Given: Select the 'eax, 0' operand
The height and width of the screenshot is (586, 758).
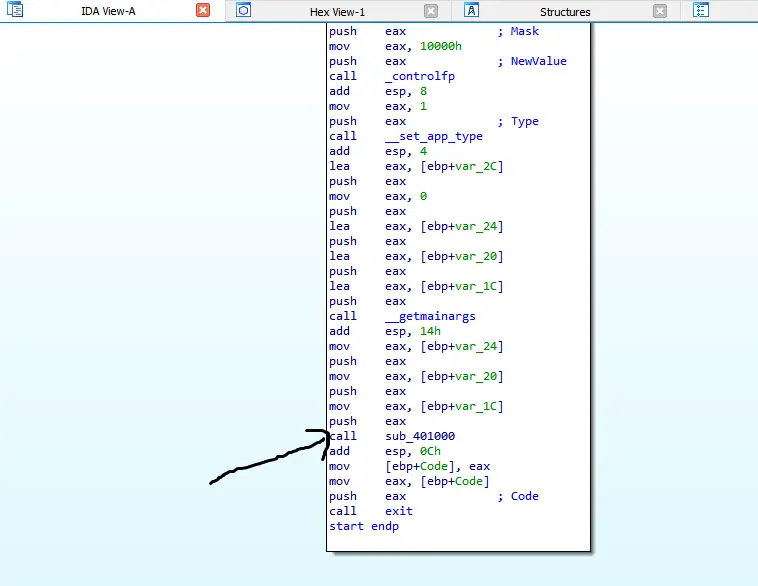Looking at the screenshot, I should pos(406,196).
